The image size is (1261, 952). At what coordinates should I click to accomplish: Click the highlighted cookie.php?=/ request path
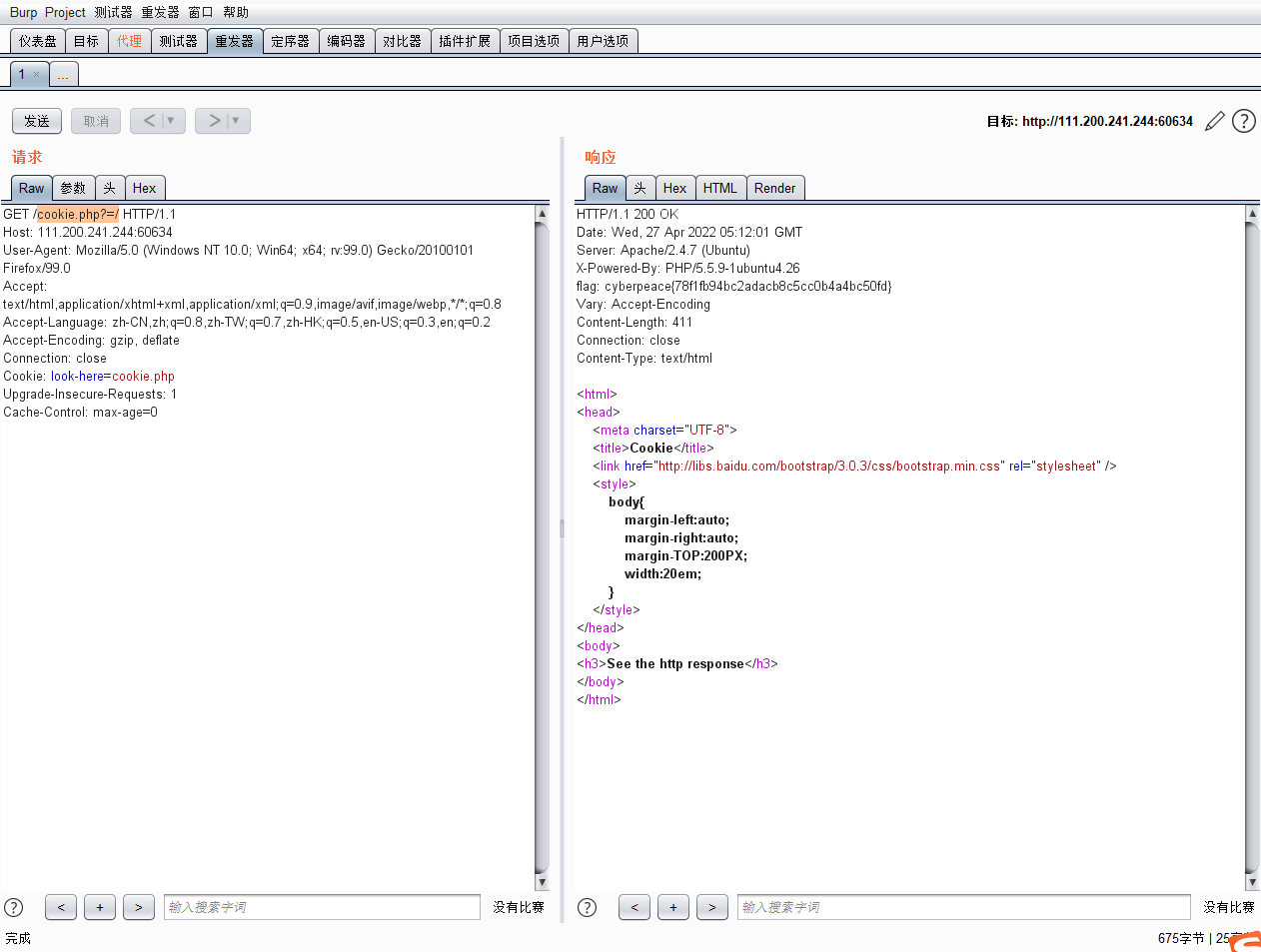[x=78, y=214]
